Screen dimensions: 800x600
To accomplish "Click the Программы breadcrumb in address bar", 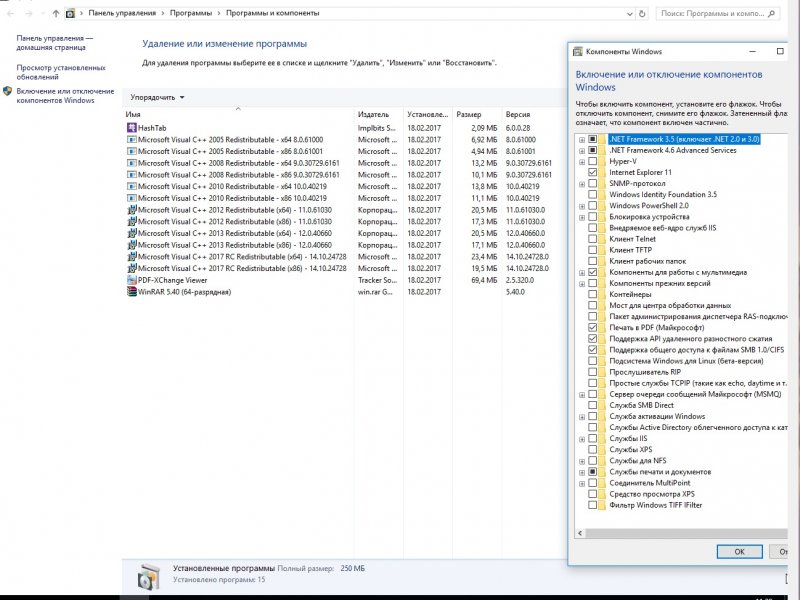I will coord(191,13).
